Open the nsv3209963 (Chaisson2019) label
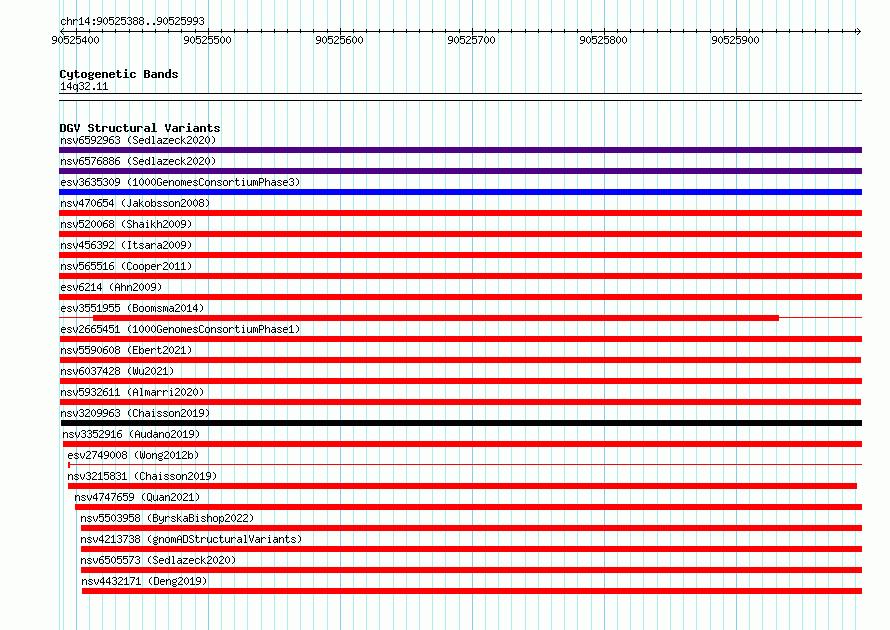Image resolution: width=890 pixels, height=630 pixels. click(x=135, y=413)
